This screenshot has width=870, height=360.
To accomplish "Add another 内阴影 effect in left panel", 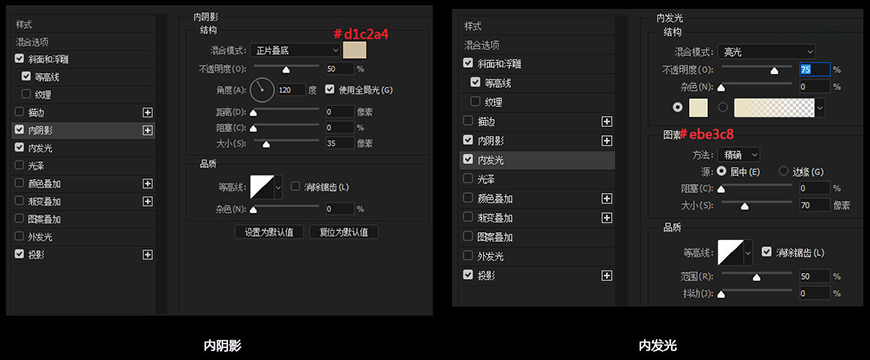I will pos(148,130).
